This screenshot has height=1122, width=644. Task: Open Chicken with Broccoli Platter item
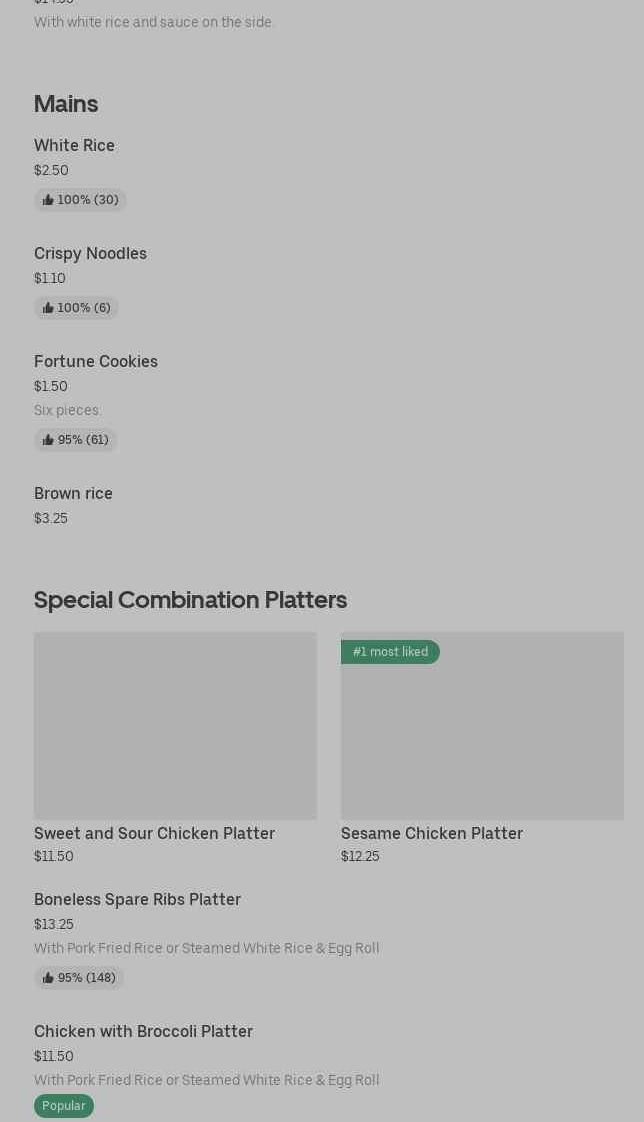click(143, 1032)
